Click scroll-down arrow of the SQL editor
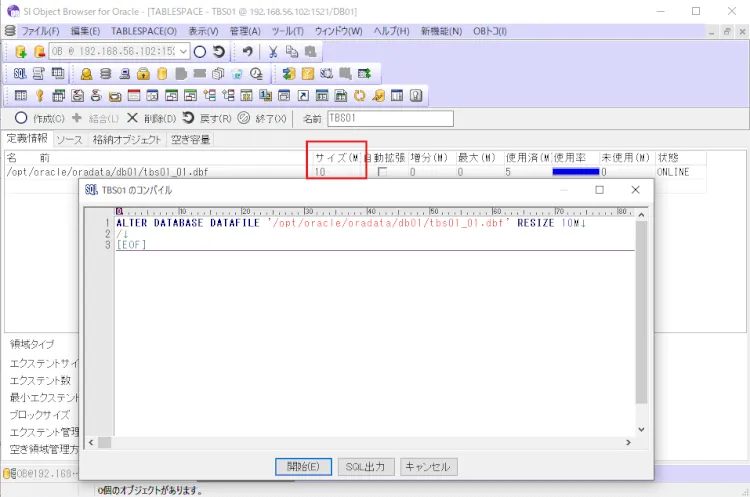 click(x=641, y=430)
